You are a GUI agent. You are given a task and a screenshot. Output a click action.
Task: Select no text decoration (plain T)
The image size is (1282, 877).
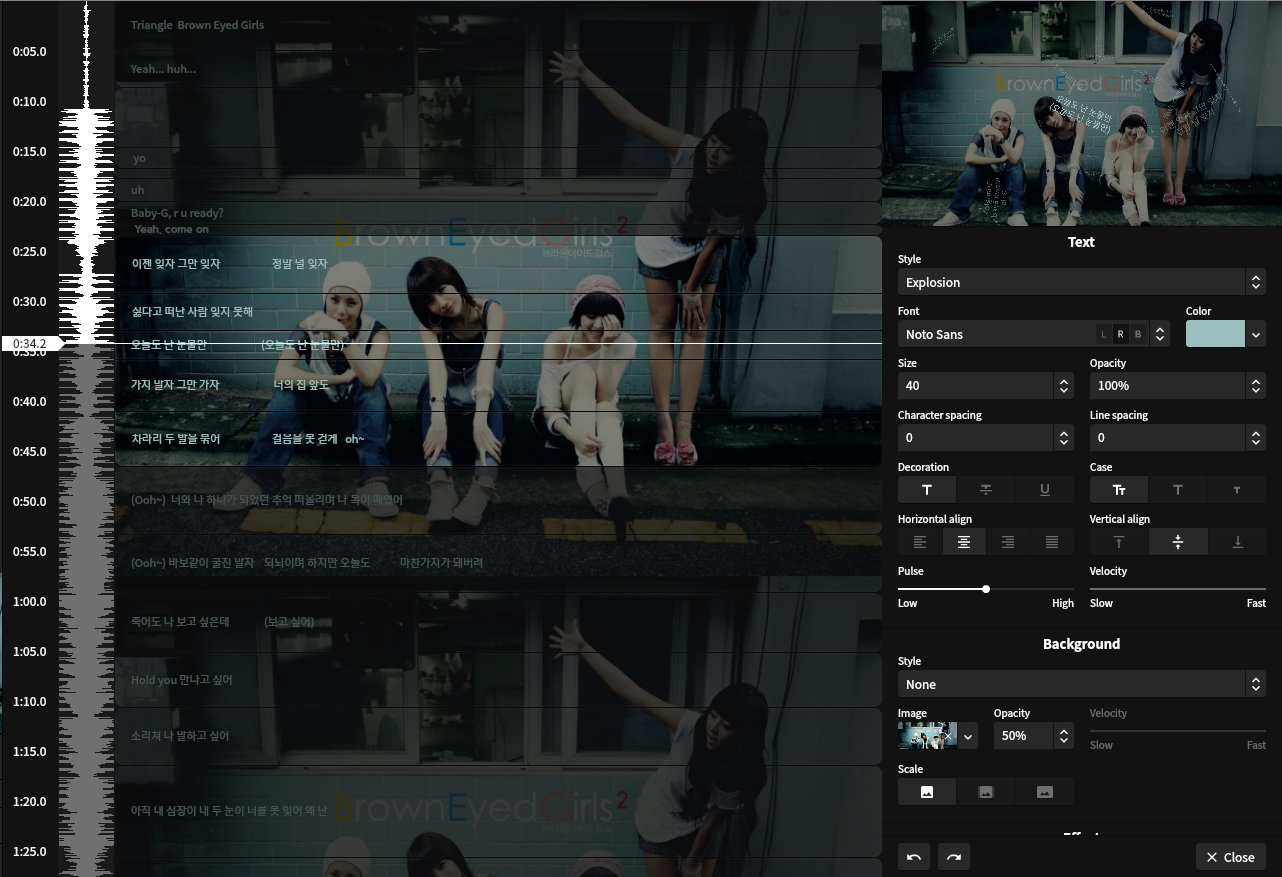point(927,490)
